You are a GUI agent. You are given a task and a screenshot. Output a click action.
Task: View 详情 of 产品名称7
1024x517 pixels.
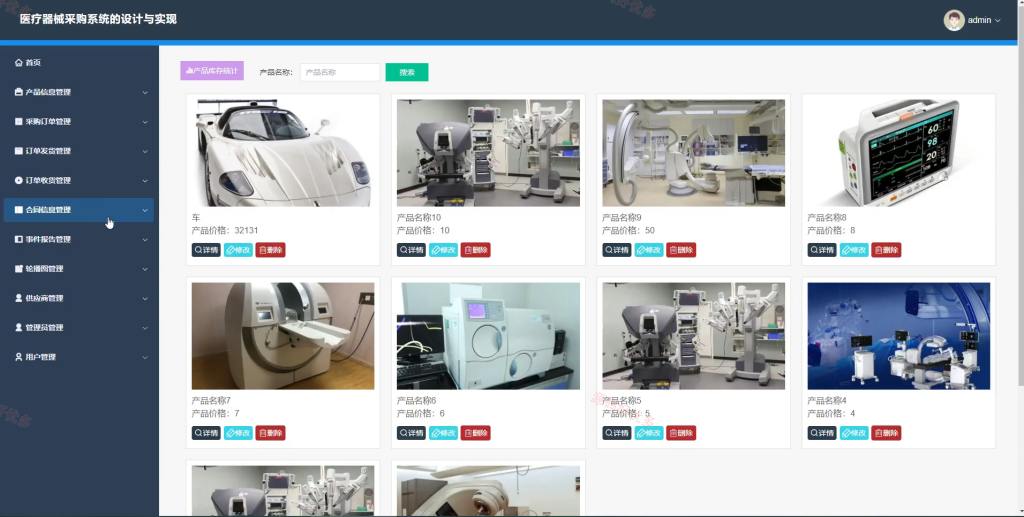tap(206, 433)
